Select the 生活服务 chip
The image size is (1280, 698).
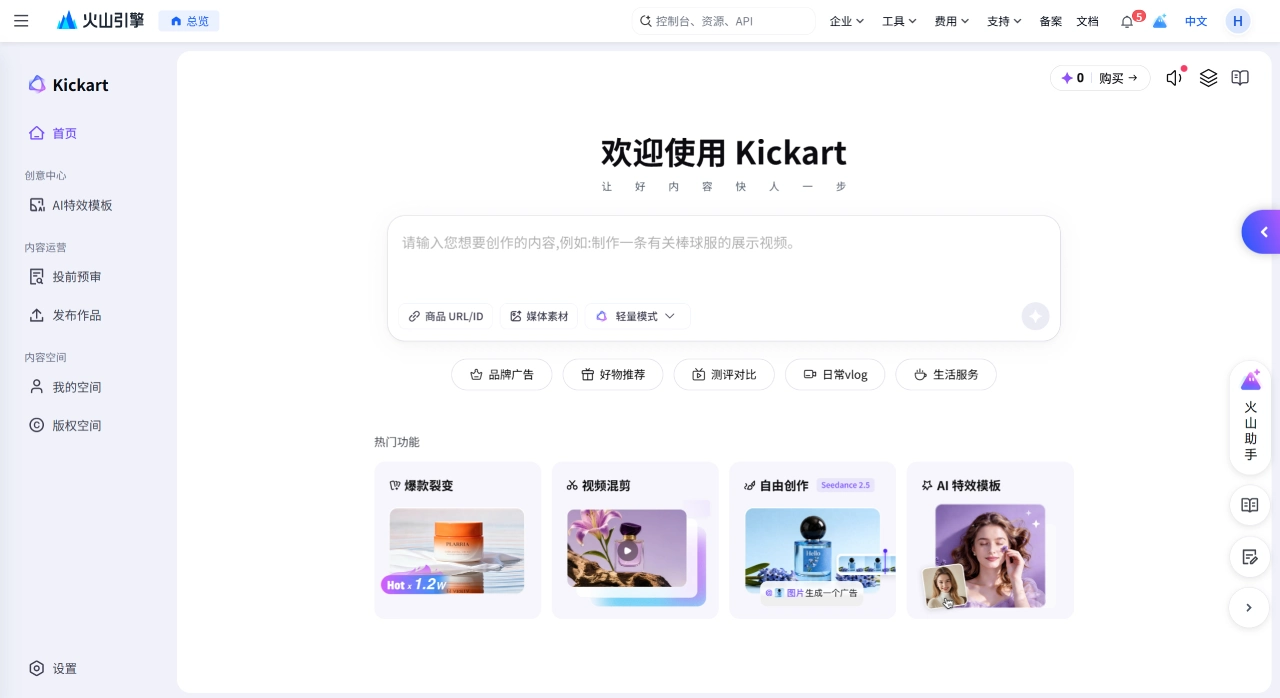pos(946,375)
